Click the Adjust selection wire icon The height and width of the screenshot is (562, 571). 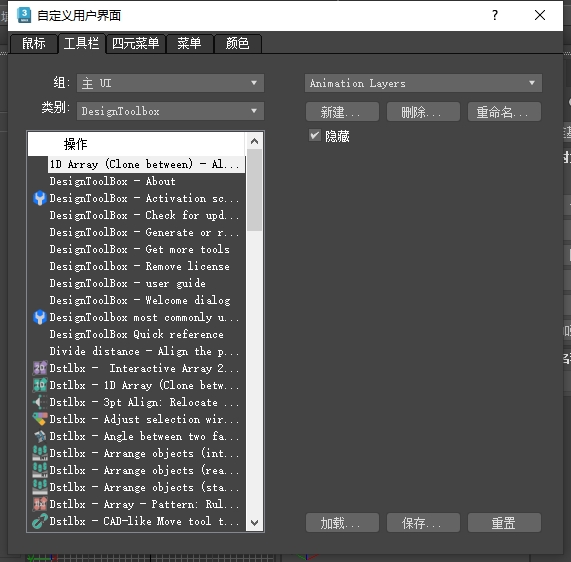pos(40,419)
